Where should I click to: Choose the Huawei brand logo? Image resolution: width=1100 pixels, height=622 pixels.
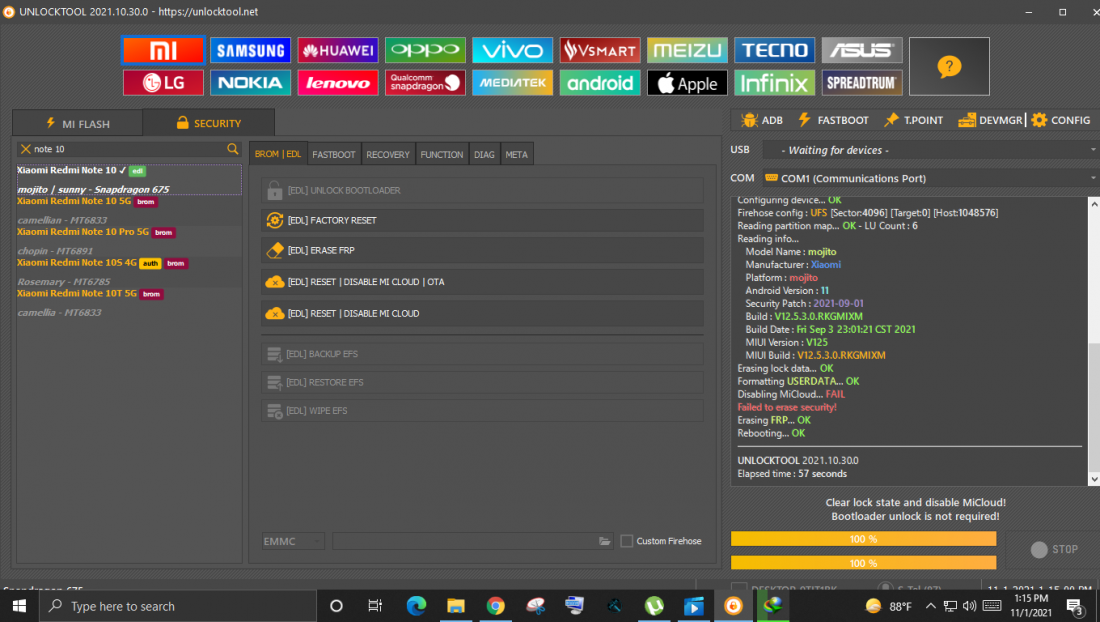pyautogui.click(x=337, y=50)
